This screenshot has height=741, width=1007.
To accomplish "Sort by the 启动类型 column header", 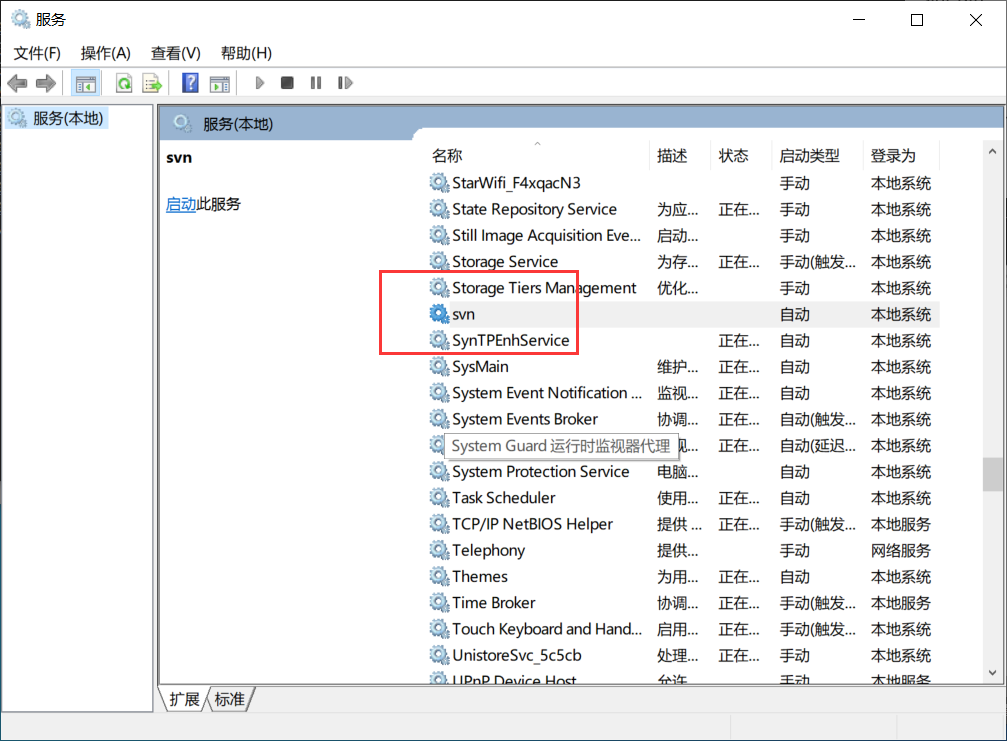I will tap(809, 155).
